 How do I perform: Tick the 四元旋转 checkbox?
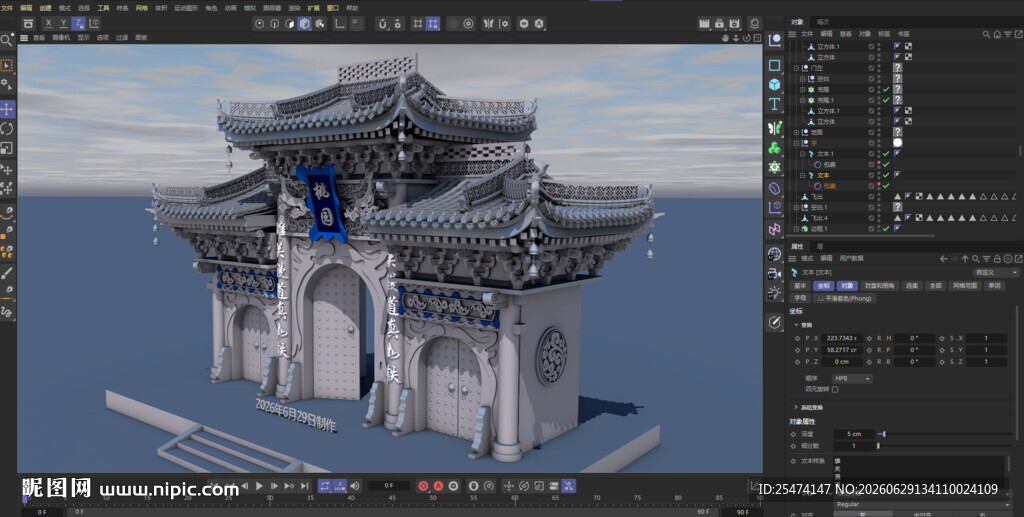point(835,390)
